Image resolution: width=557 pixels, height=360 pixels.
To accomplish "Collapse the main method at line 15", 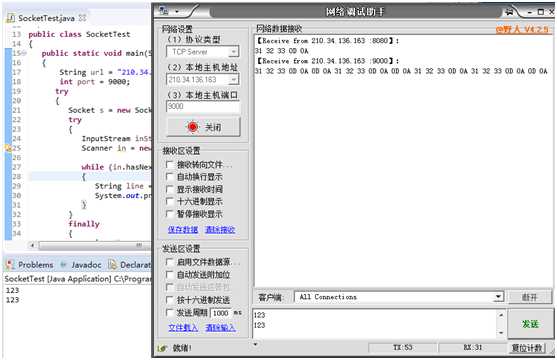I will 24,53.
